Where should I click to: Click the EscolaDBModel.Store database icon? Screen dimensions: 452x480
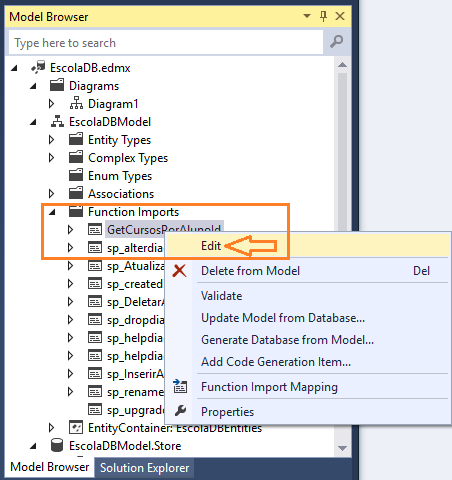[57, 445]
